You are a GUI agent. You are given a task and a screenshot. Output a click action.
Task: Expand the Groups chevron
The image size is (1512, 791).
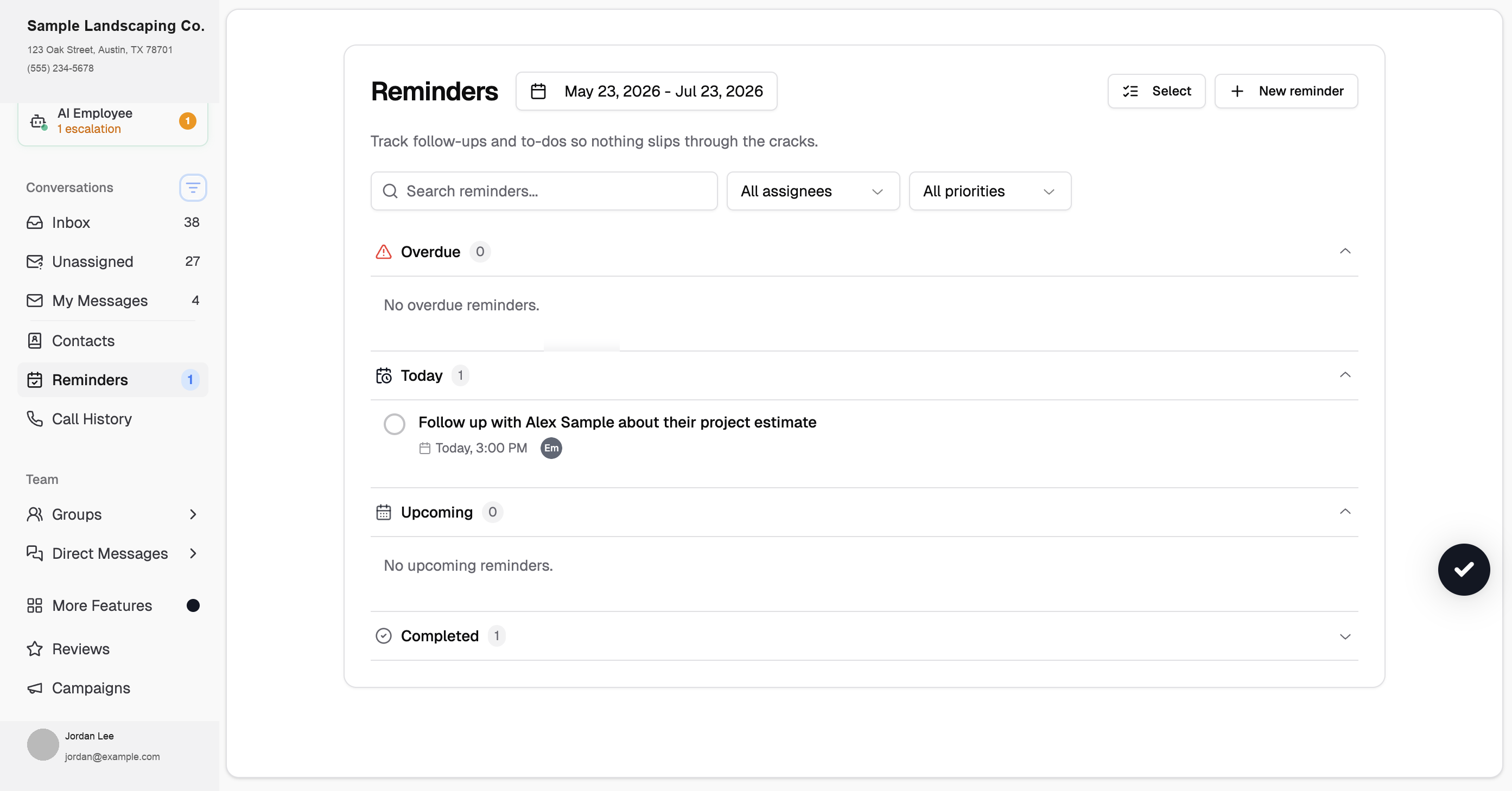coord(193,514)
